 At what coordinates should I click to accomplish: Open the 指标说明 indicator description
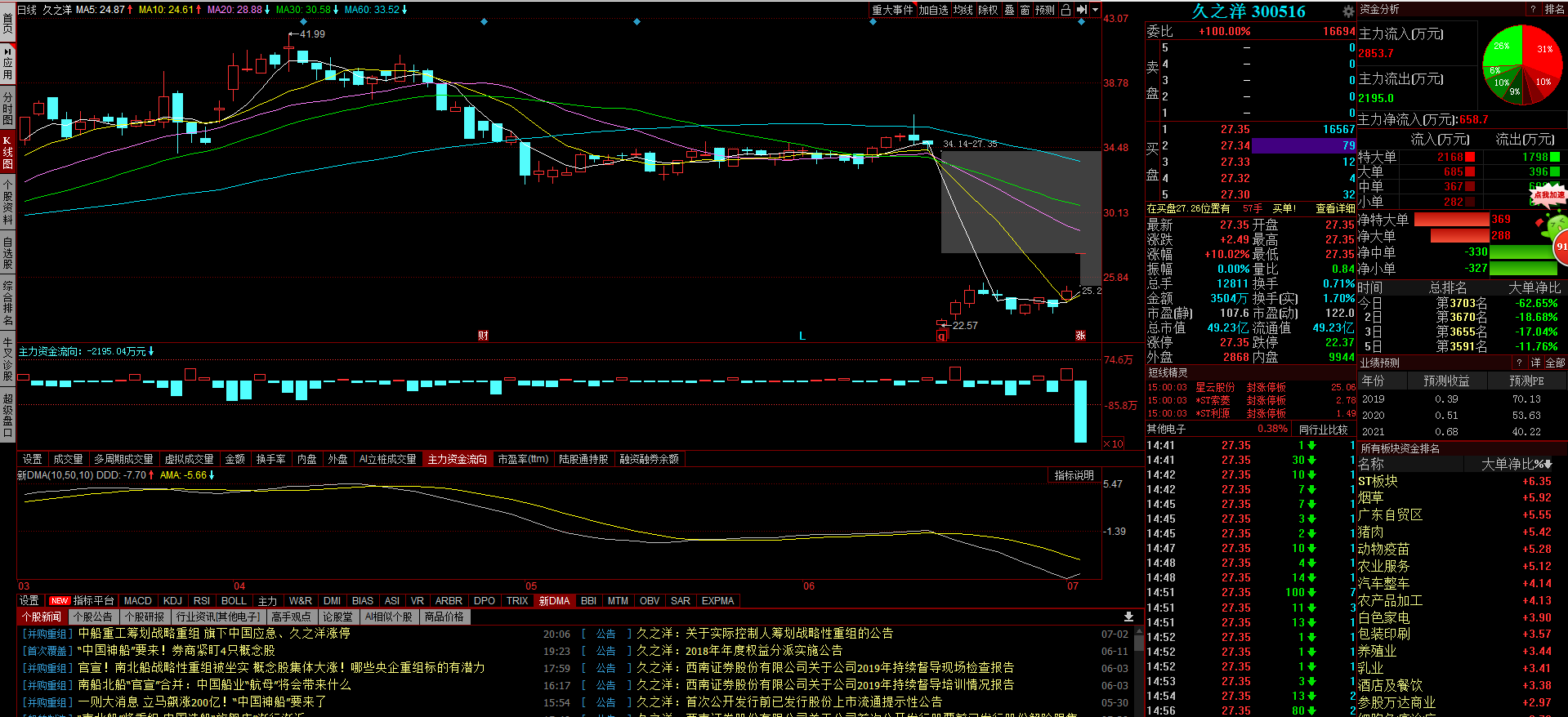pos(1074,475)
